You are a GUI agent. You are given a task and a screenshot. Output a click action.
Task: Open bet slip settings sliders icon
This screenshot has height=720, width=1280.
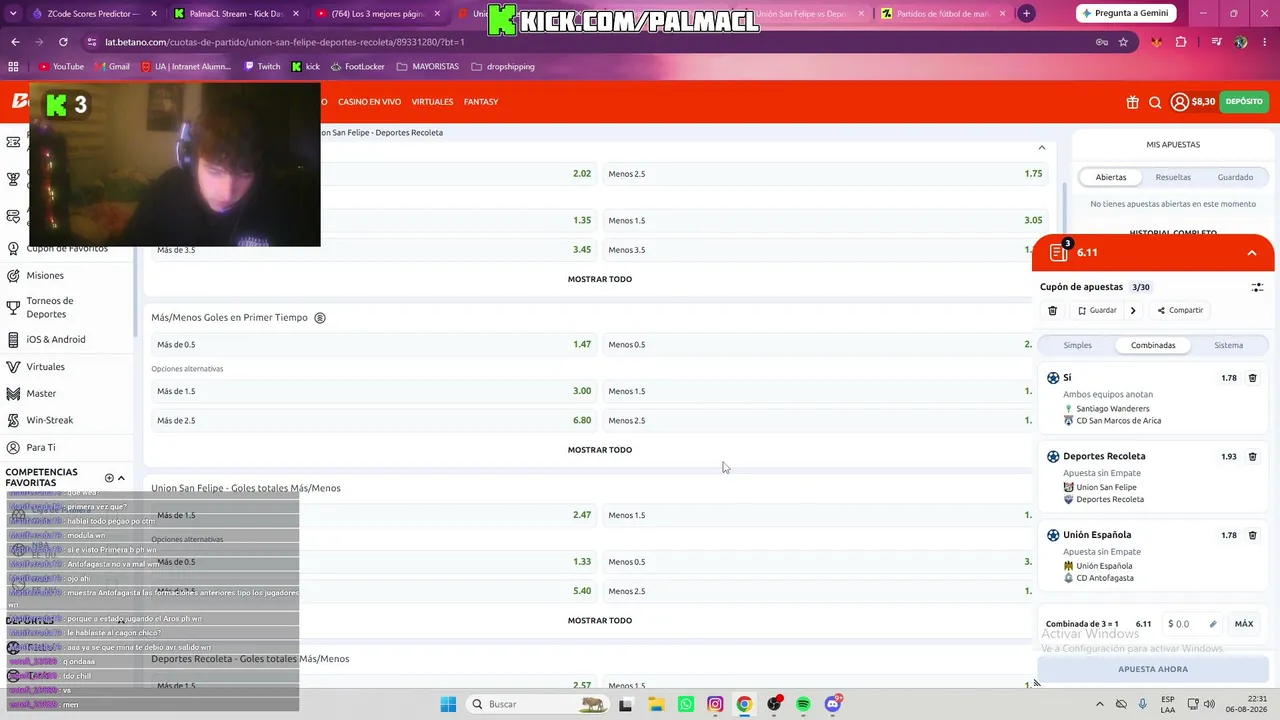click(x=1257, y=287)
